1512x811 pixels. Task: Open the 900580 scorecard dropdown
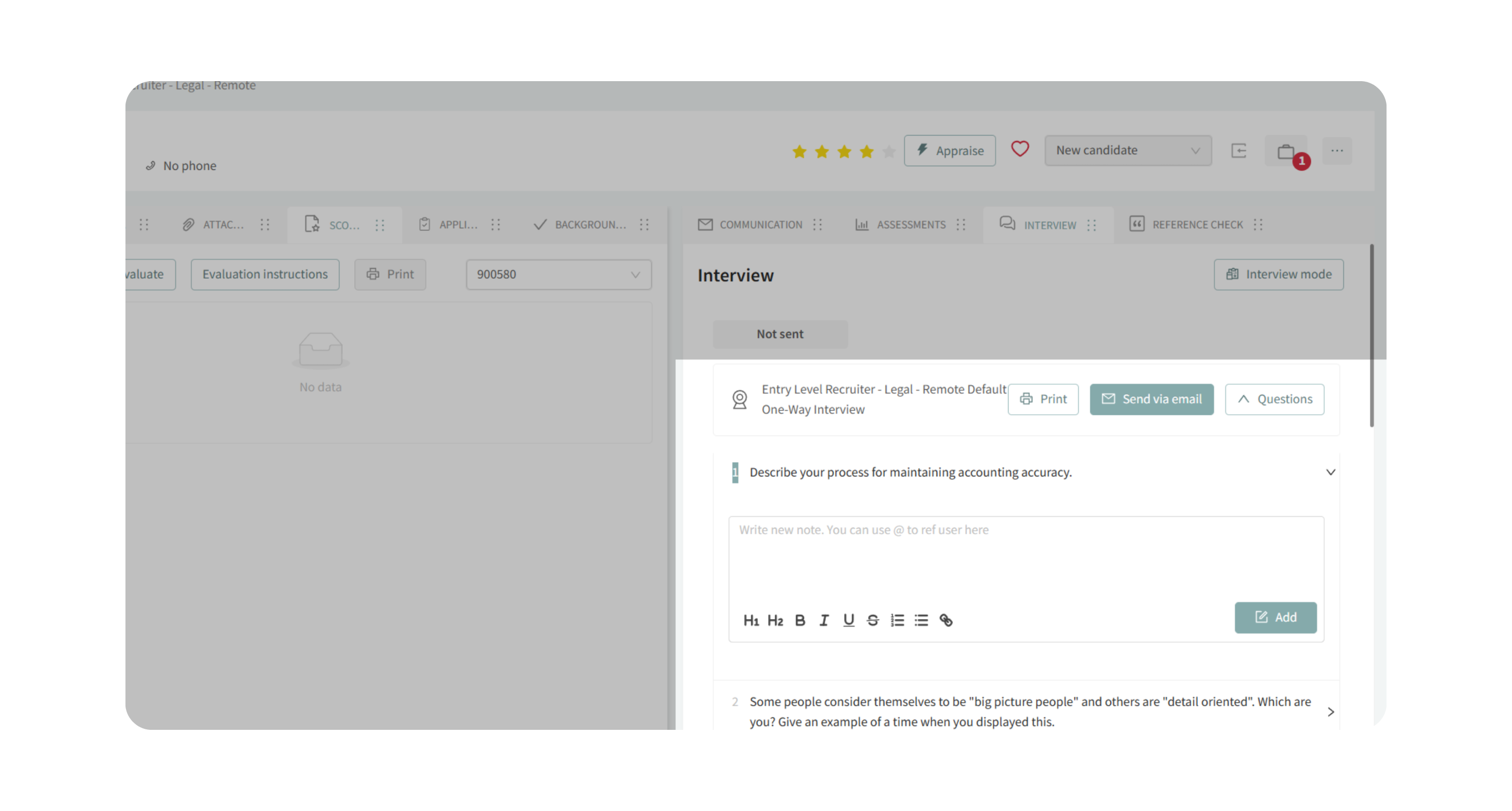558,275
